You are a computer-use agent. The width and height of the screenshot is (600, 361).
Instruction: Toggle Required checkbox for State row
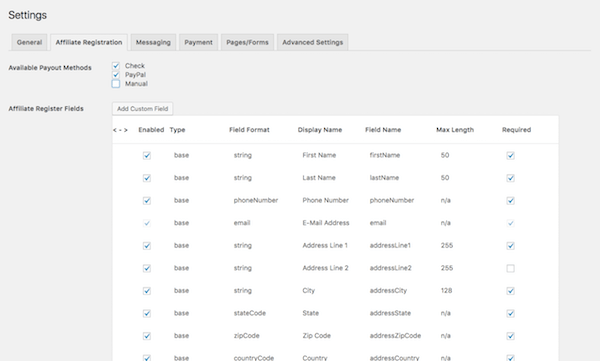click(510, 314)
